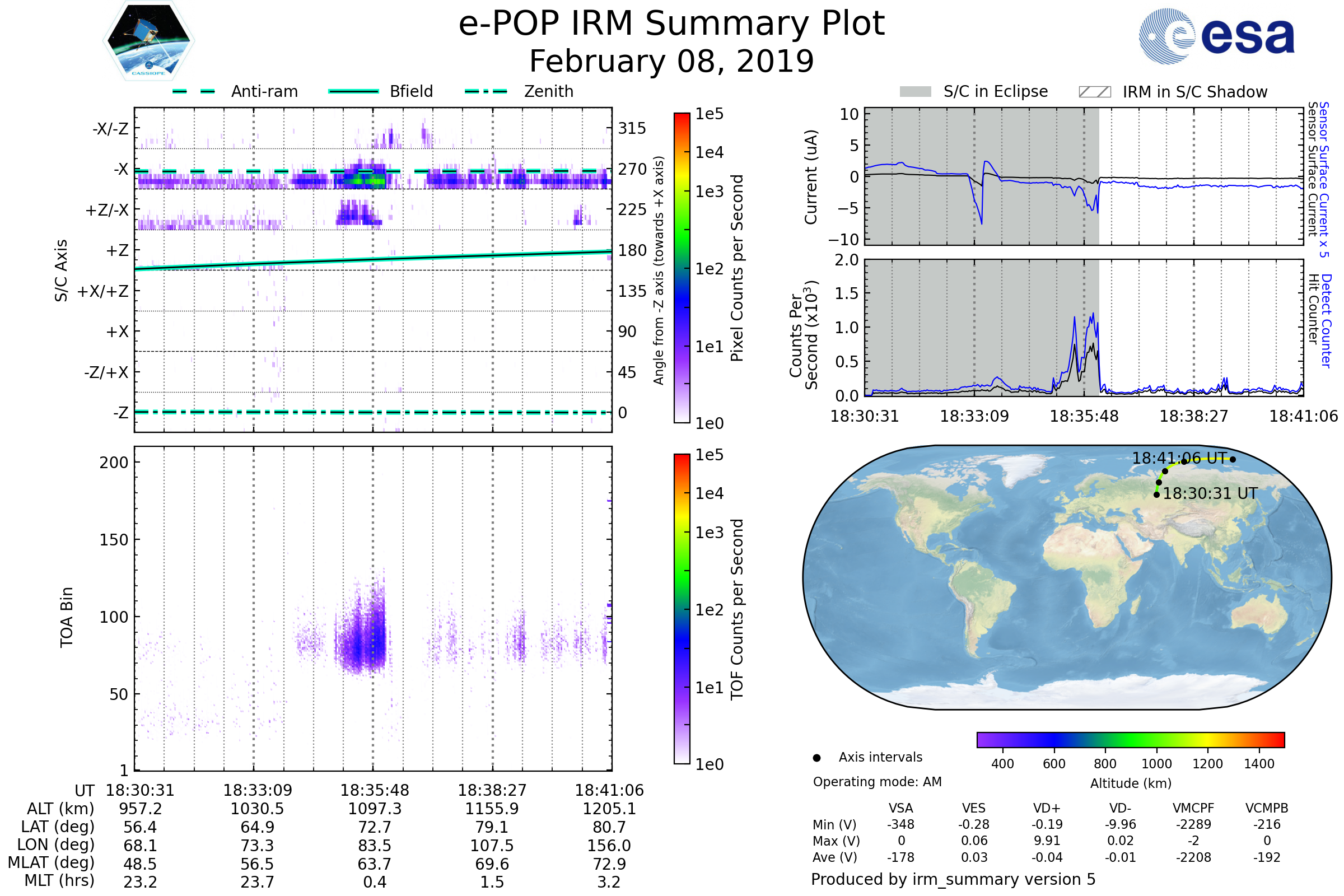This screenshot has width=1344, height=896.
Task: Click the Pixel Counts per Second colorbar
Action: [x=682, y=268]
